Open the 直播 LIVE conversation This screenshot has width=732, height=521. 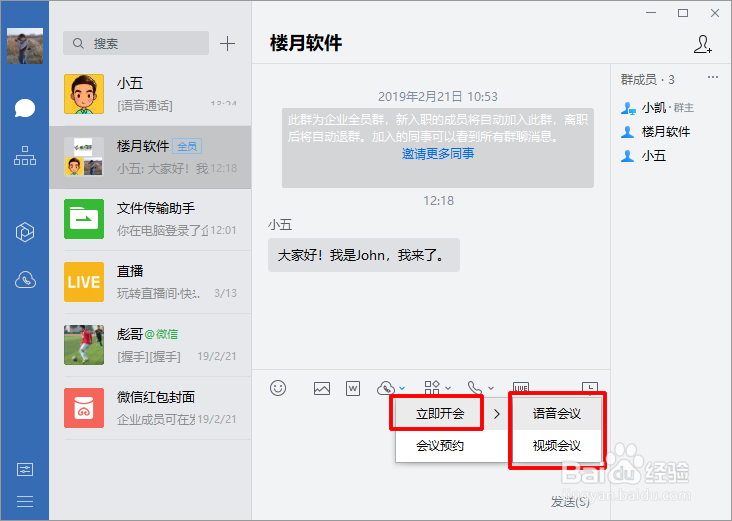click(150, 282)
